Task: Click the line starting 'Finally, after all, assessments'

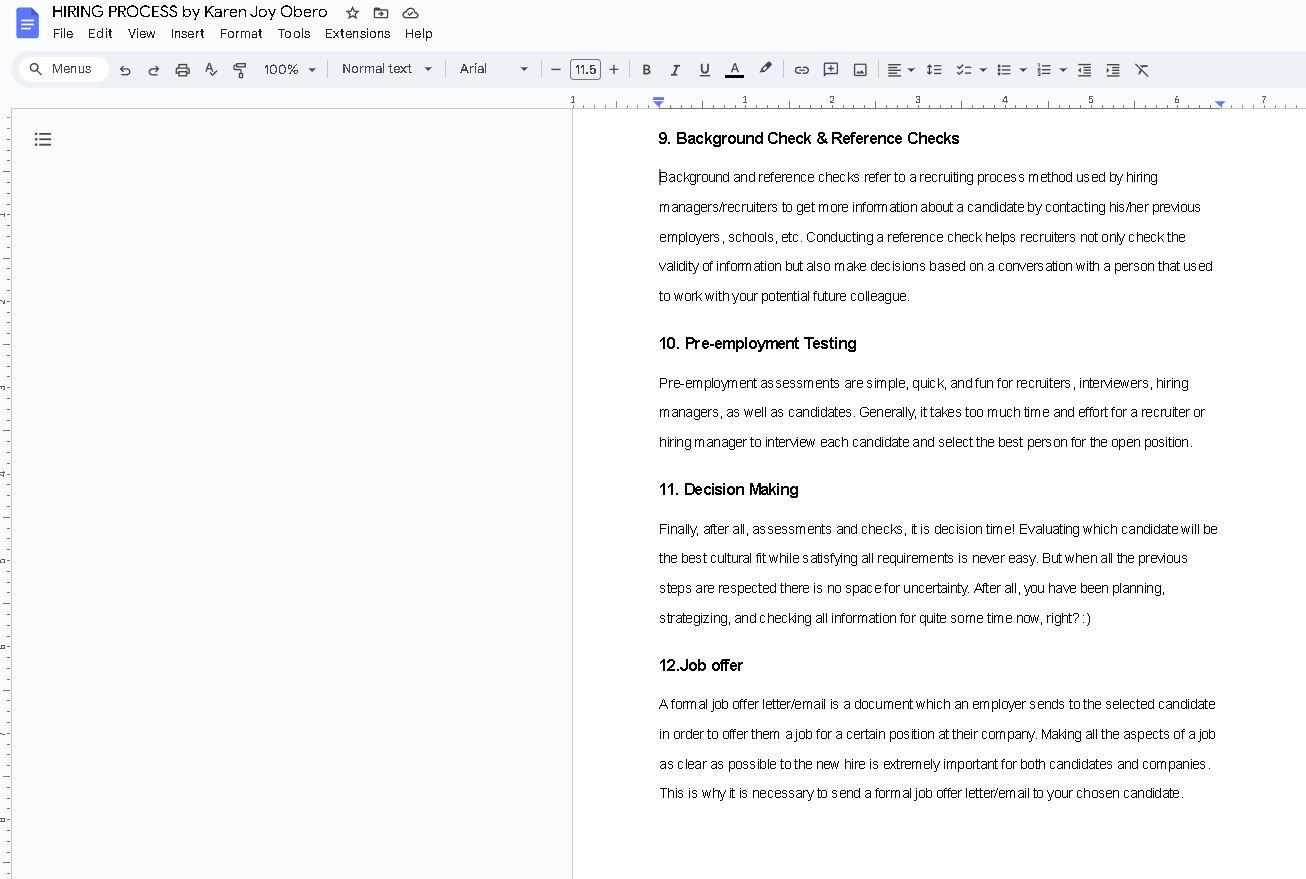Action: 938,529
